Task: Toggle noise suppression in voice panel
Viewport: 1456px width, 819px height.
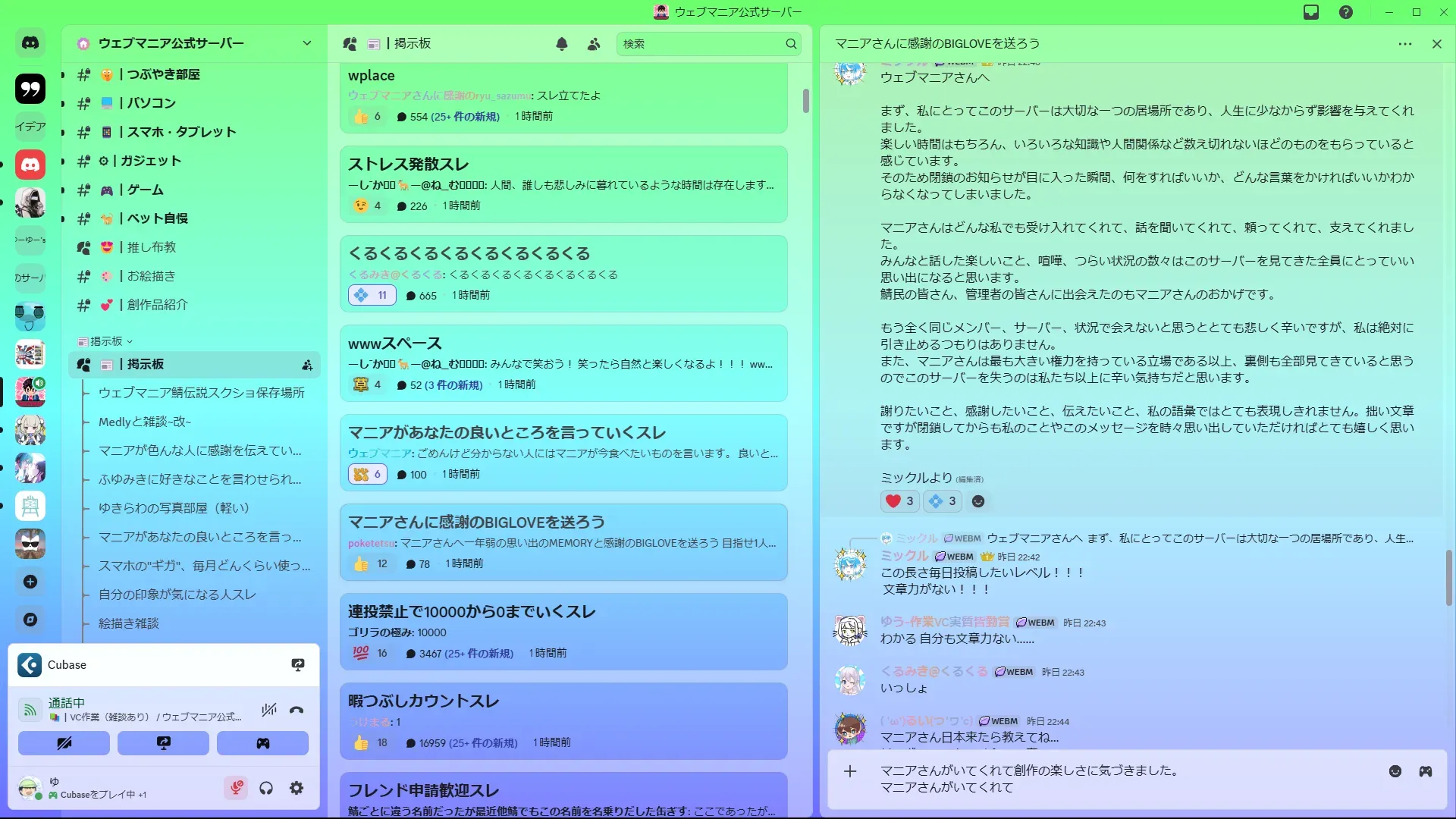Action: click(268, 711)
